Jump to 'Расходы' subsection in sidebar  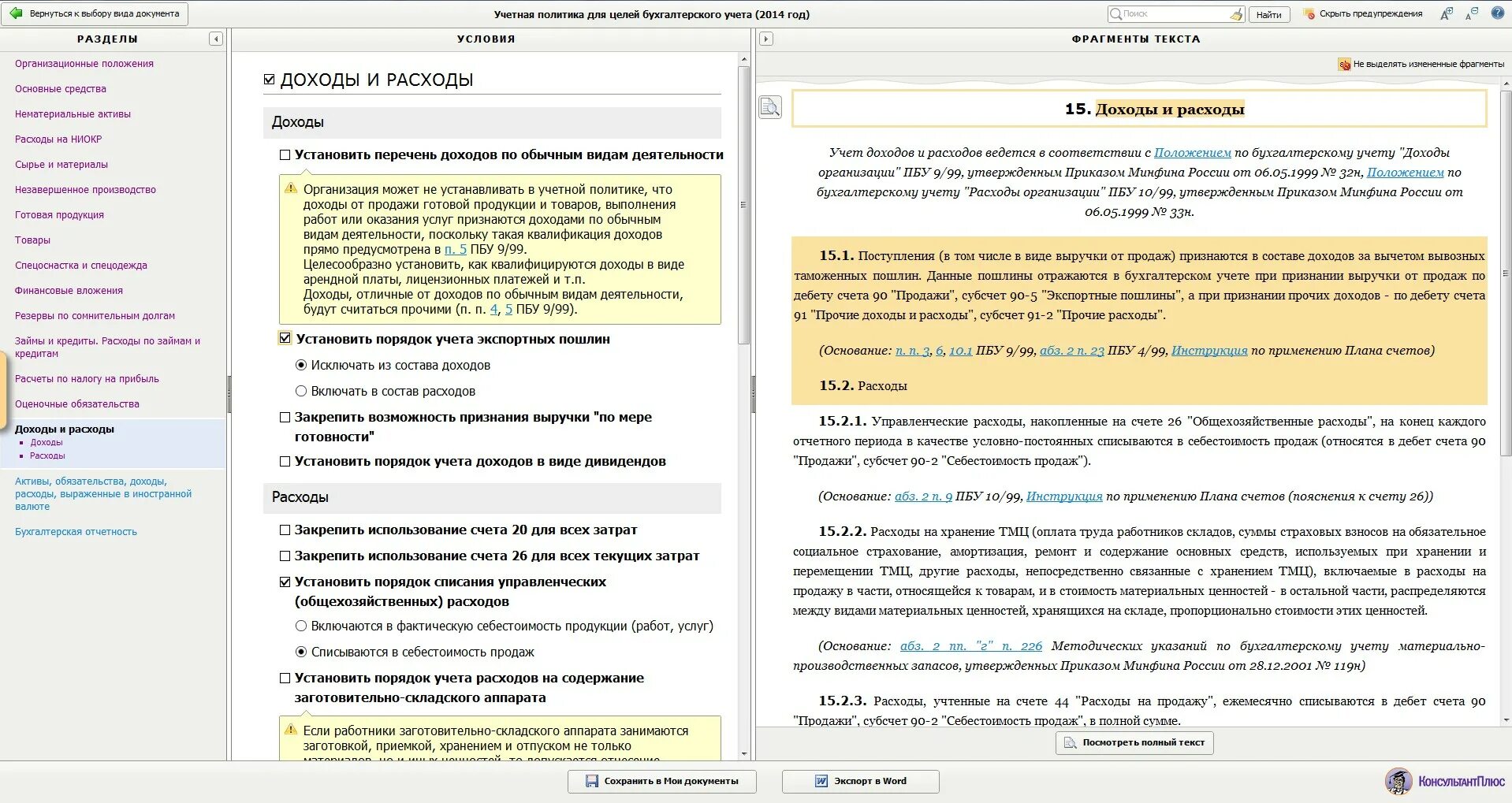pyautogui.click(x=47, y=456)
